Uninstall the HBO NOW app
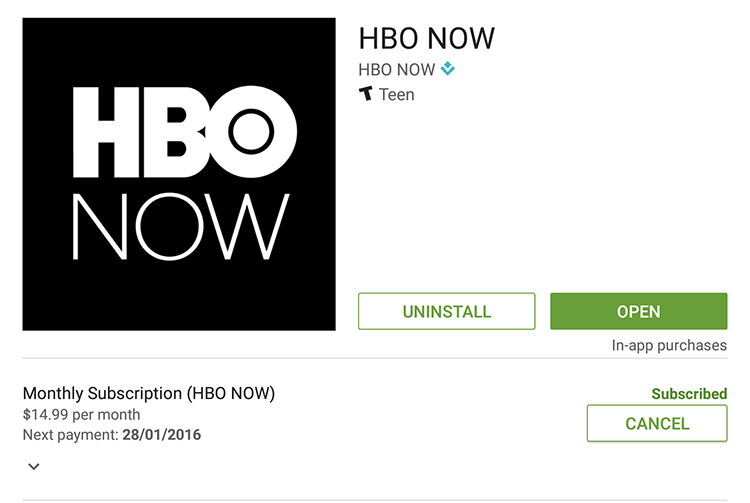Screen dimensions: 750x503 [446, 311]
